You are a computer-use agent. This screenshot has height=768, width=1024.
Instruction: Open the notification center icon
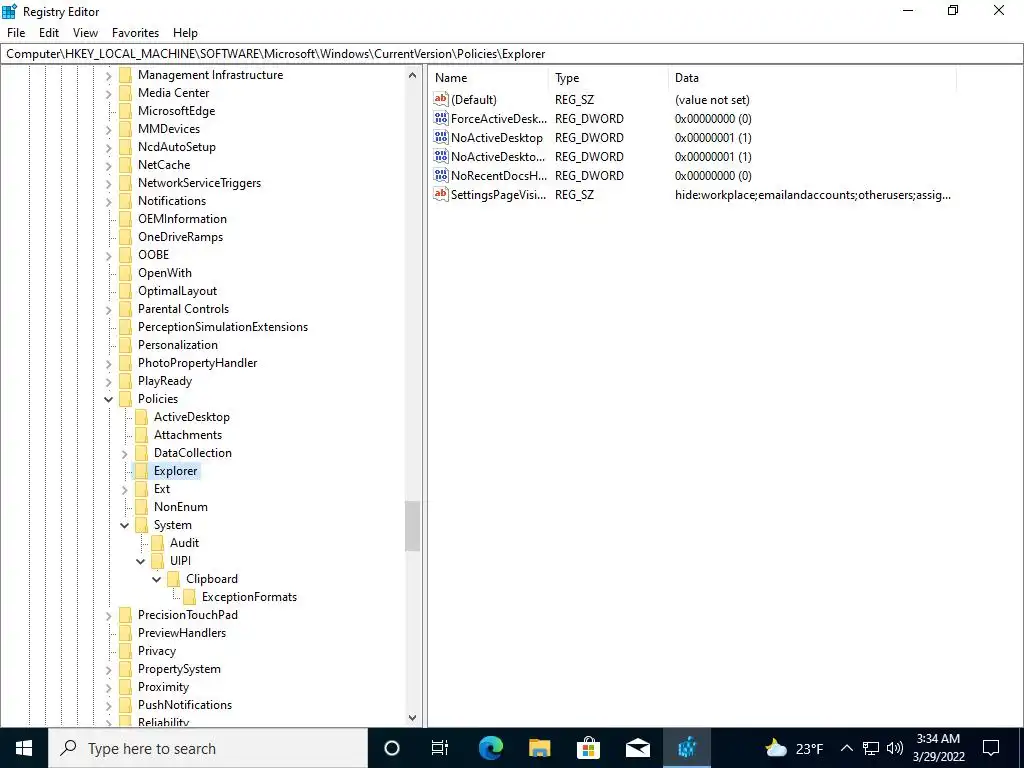click(x=991, y=748)
